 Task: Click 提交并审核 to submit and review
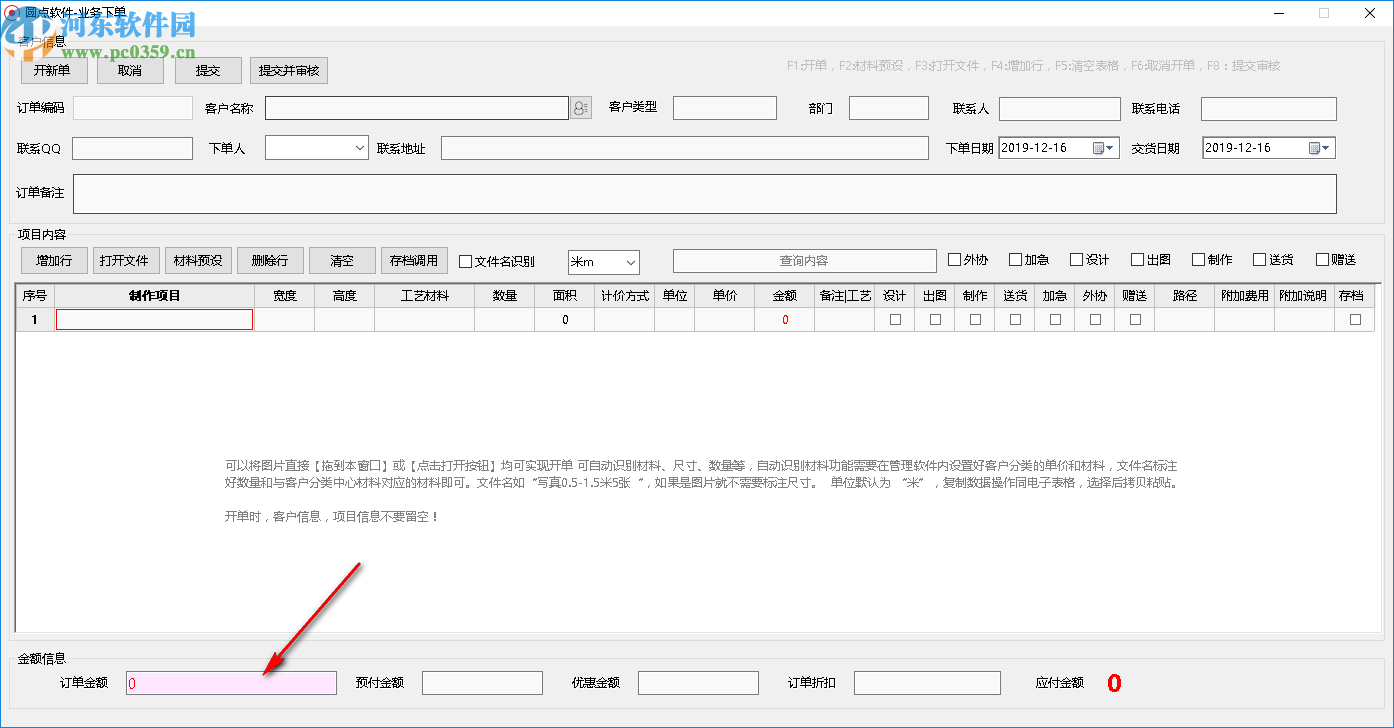pyautogui.click(x=288, y=70)
